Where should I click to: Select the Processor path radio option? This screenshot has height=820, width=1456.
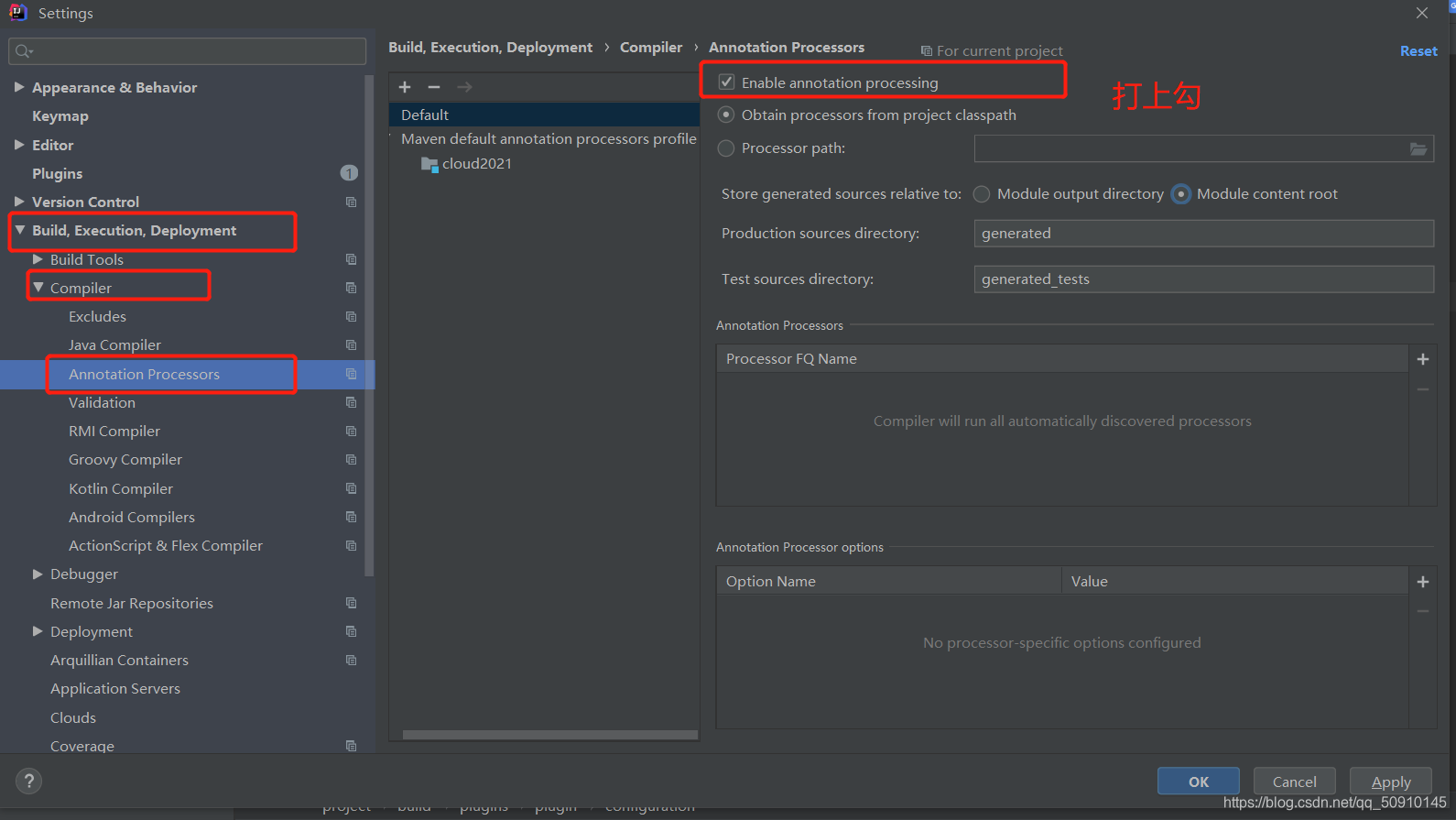coord(726,148)
